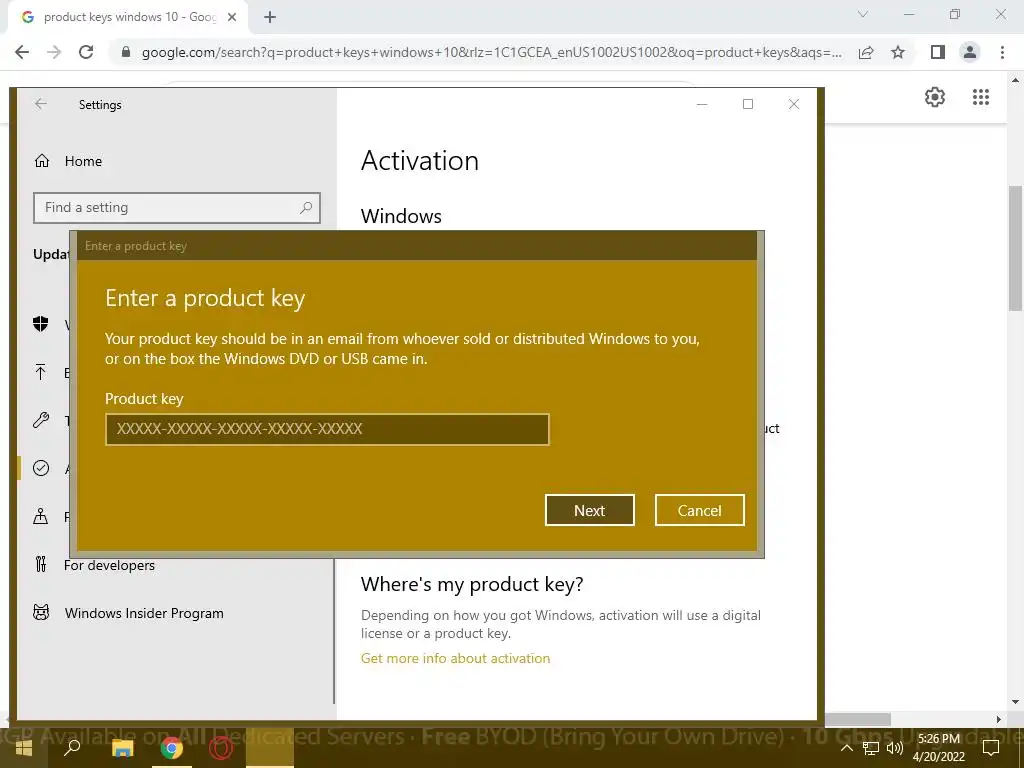Open a new Chrome tab

(x=270, y=18)
